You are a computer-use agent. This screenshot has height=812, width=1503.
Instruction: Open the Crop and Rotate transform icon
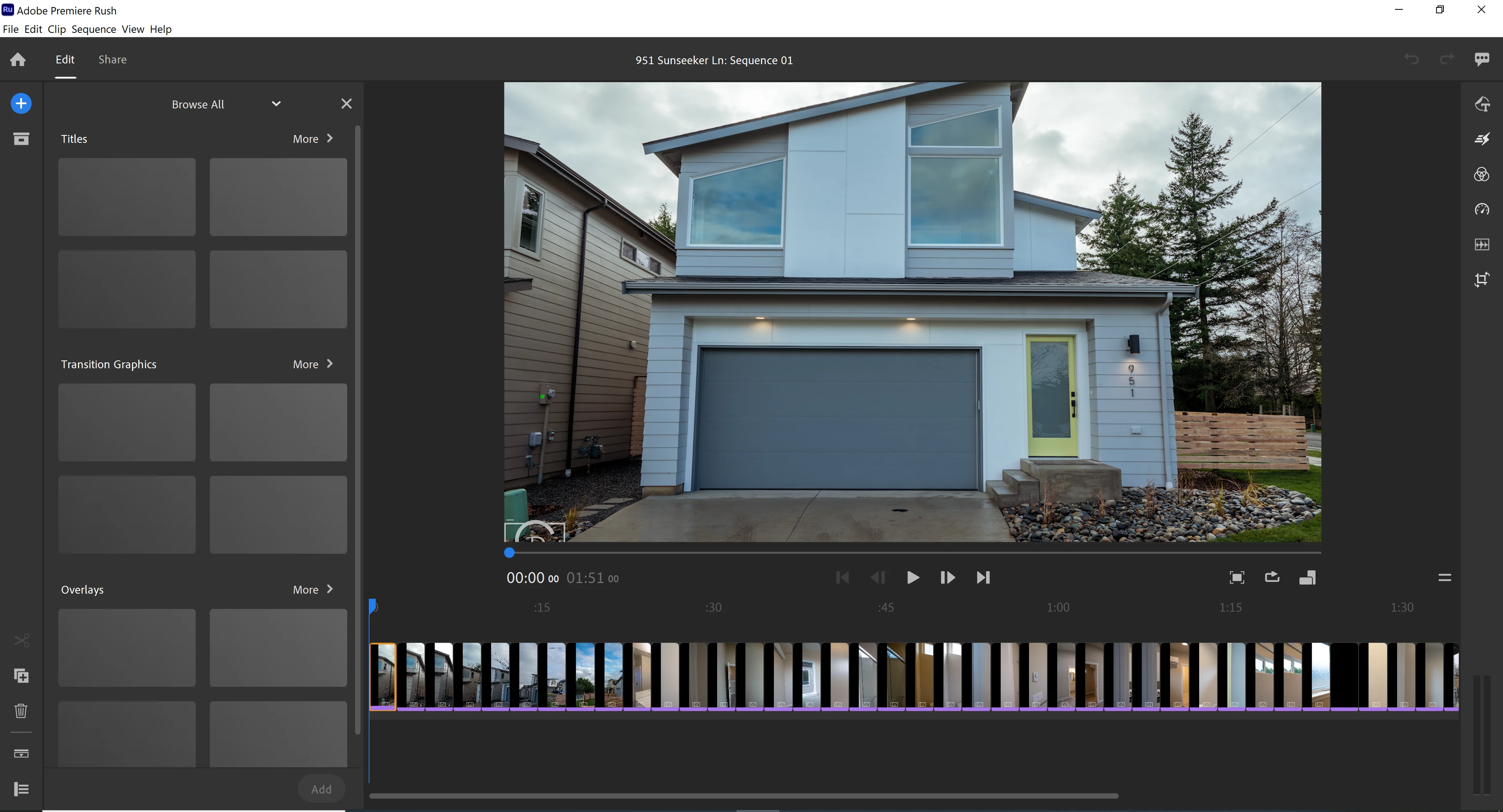[x=1481, y=280]
